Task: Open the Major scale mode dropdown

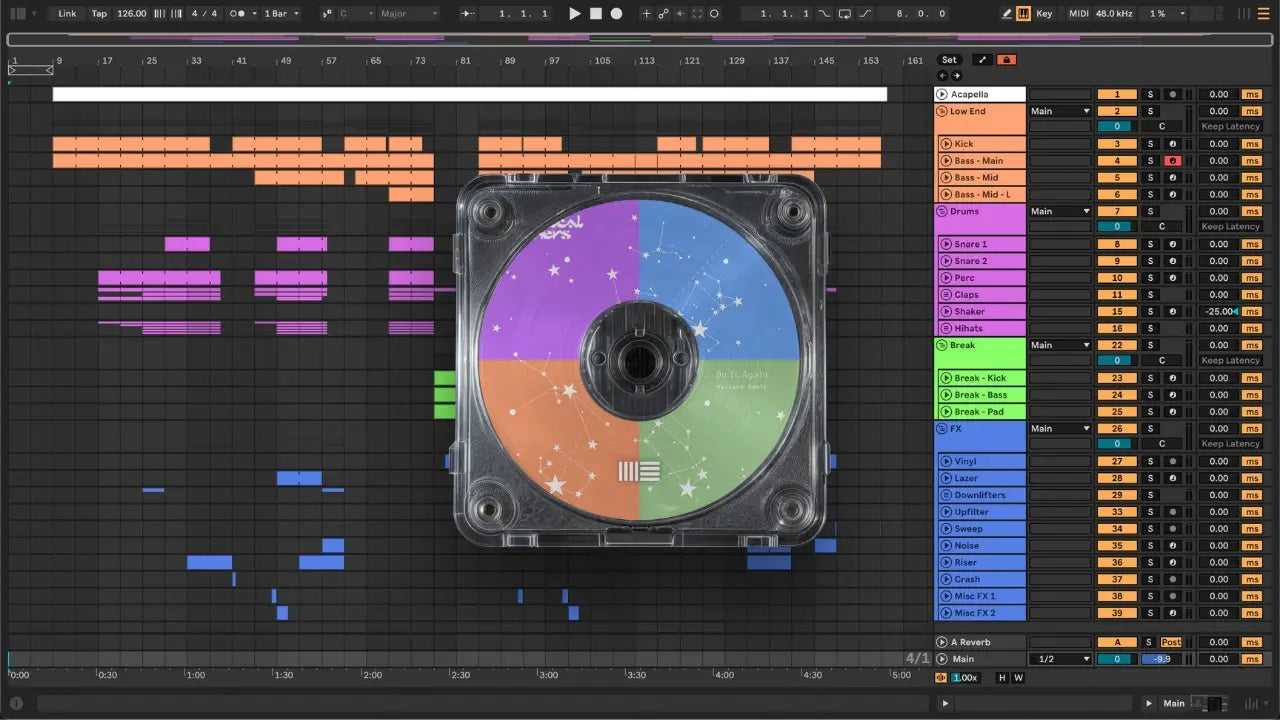Action: point(408,14)
